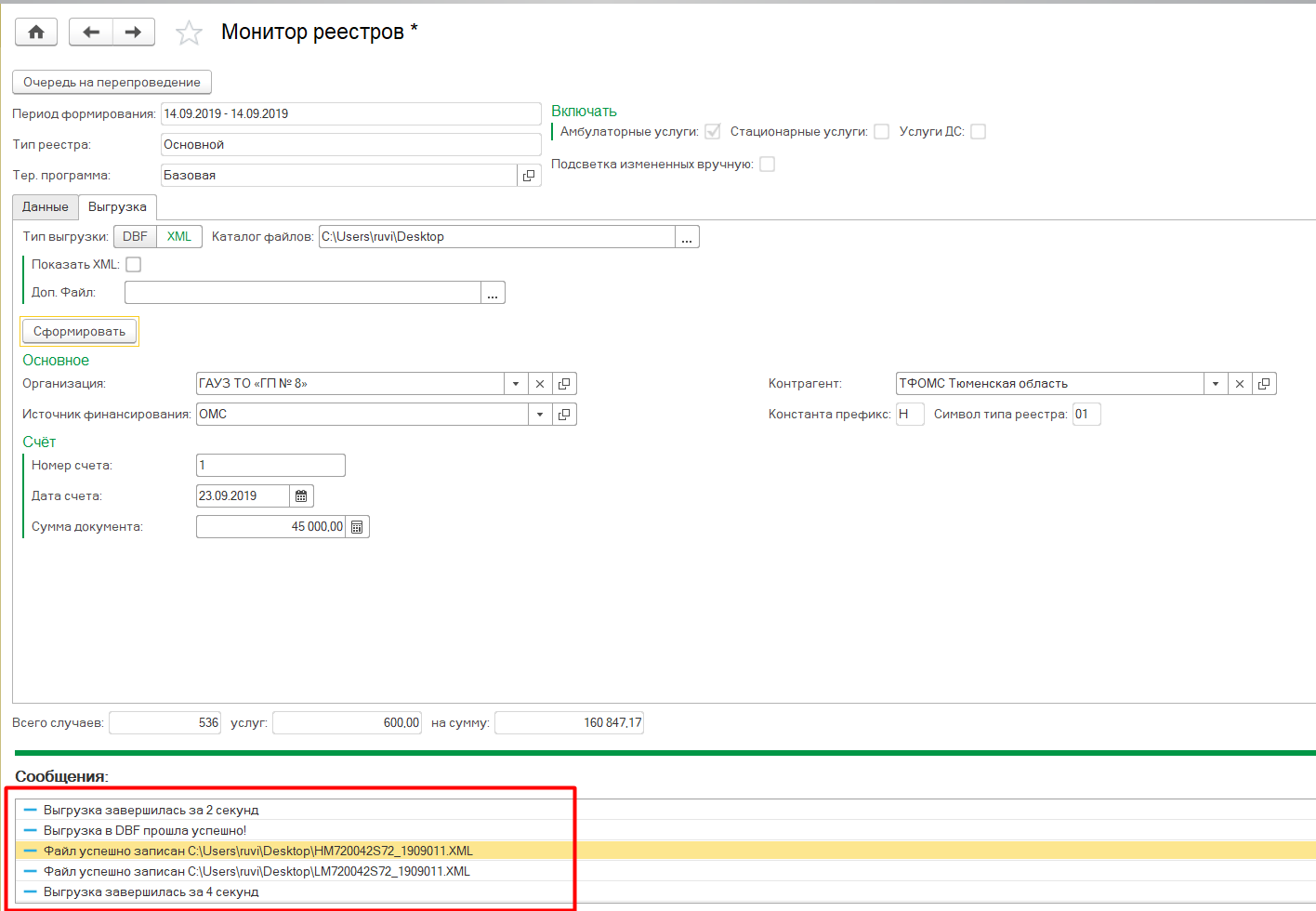
Task: Toggle Амбулаторные услуги checkbox
Action: tap(713, 132)
